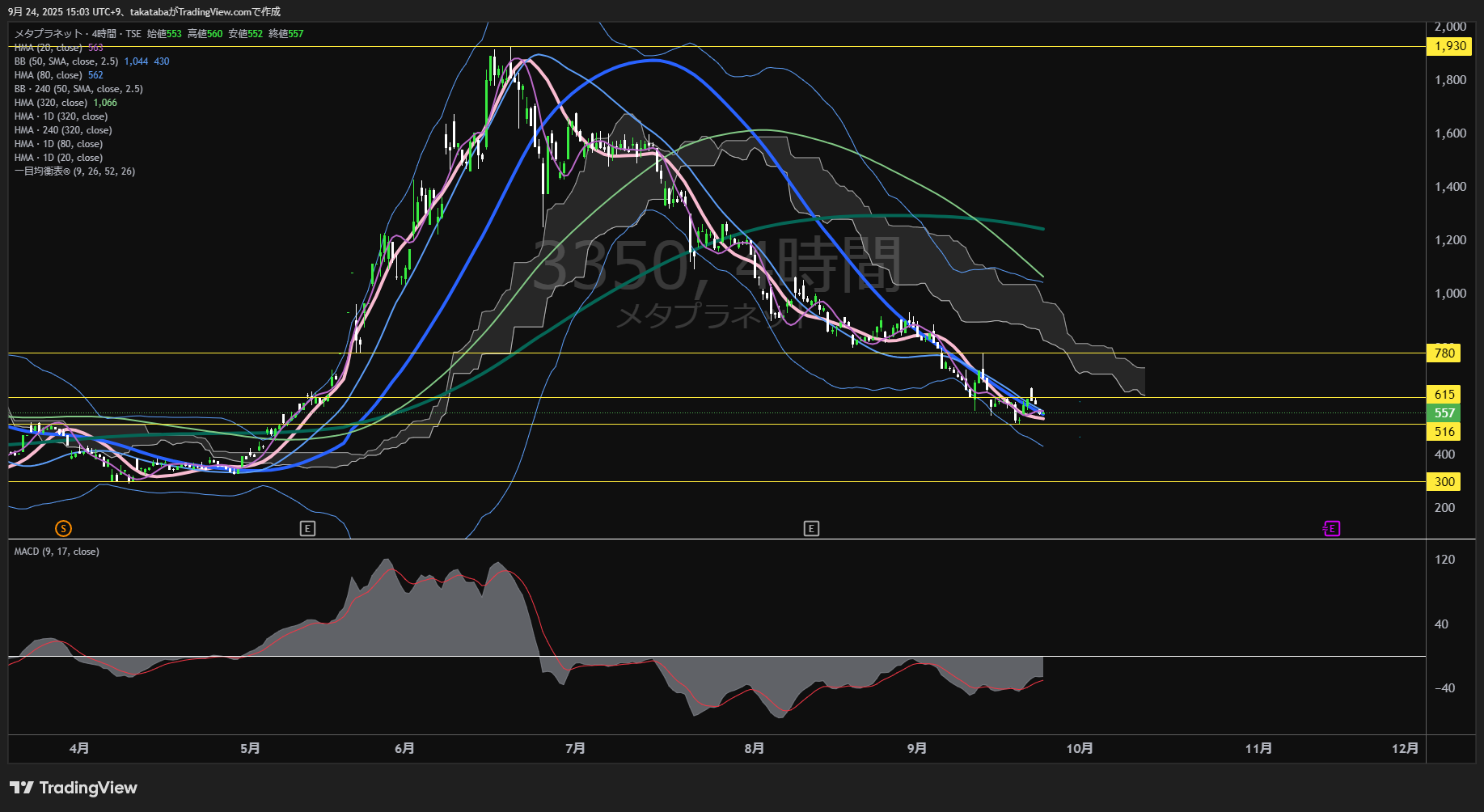The width and height of the screenshot is (1484, 812).
Task: Select the HMA · 240 (320, close) legend
Action: coord(63,129)
